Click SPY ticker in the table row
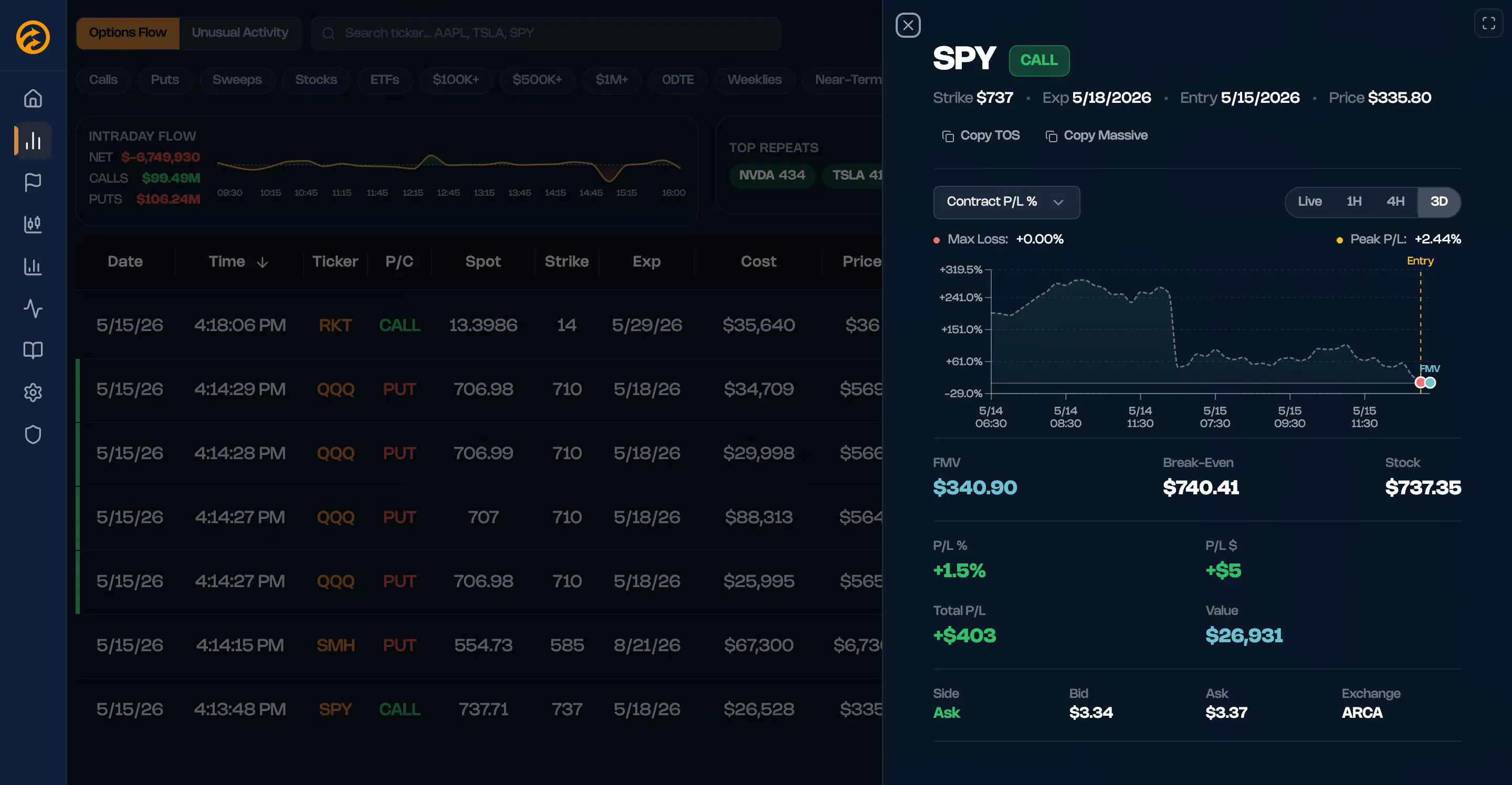 click(x=335, y=709)
